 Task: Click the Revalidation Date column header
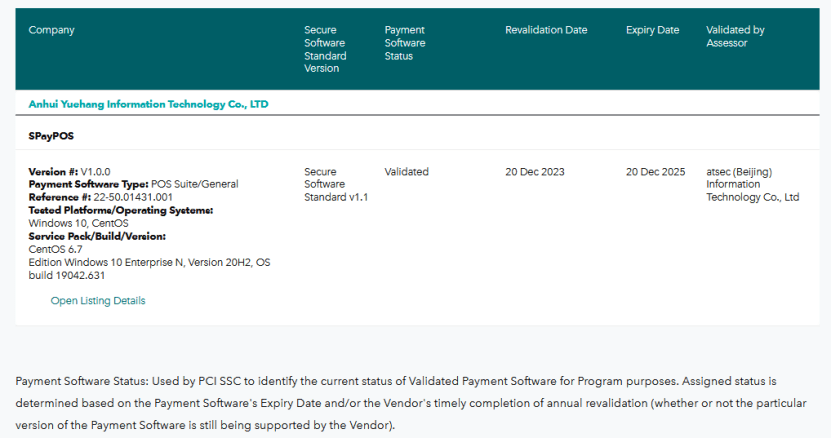pyautogui.click(x=546, y=30)
